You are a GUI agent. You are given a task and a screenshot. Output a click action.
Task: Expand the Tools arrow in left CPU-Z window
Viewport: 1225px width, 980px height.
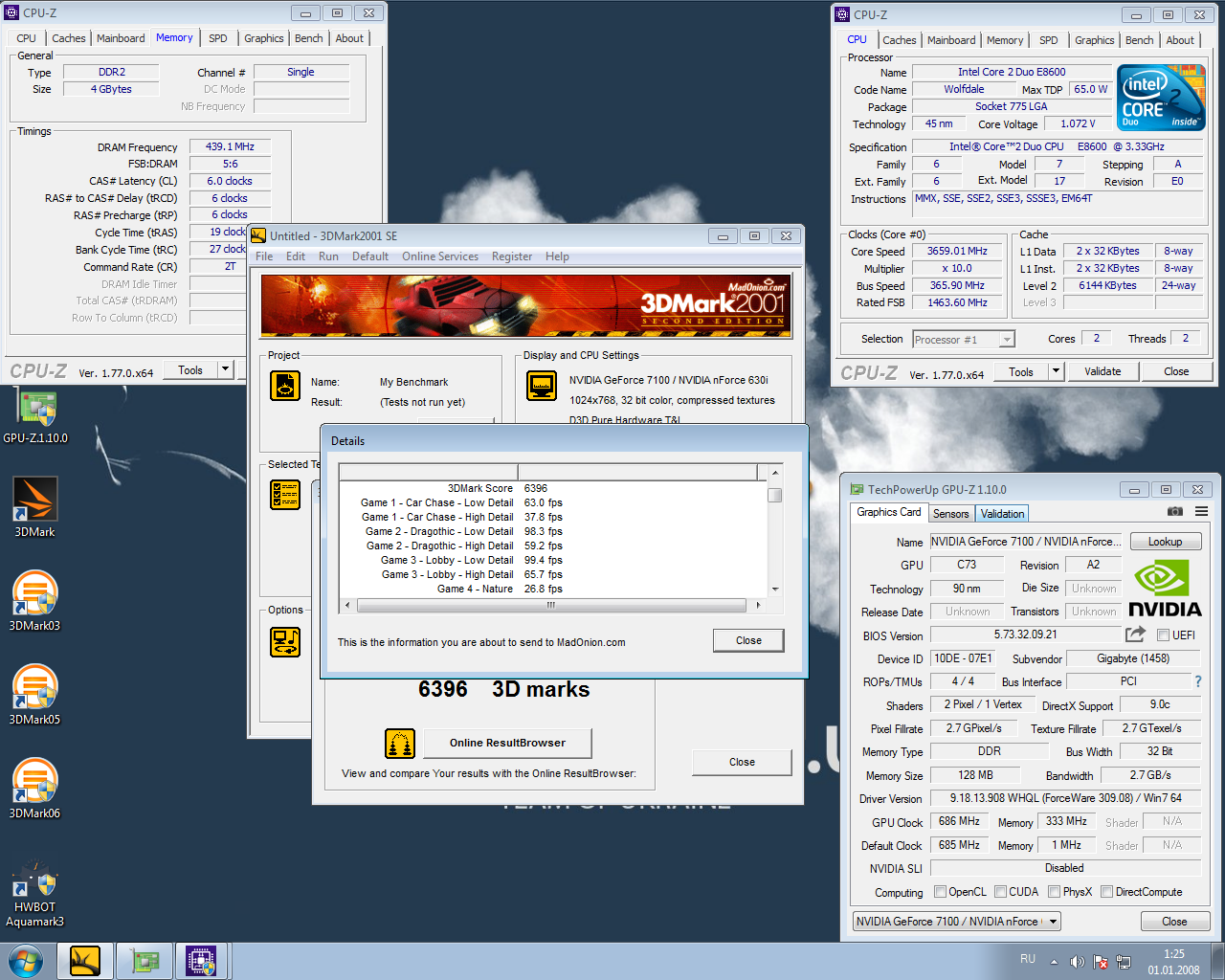226,369
